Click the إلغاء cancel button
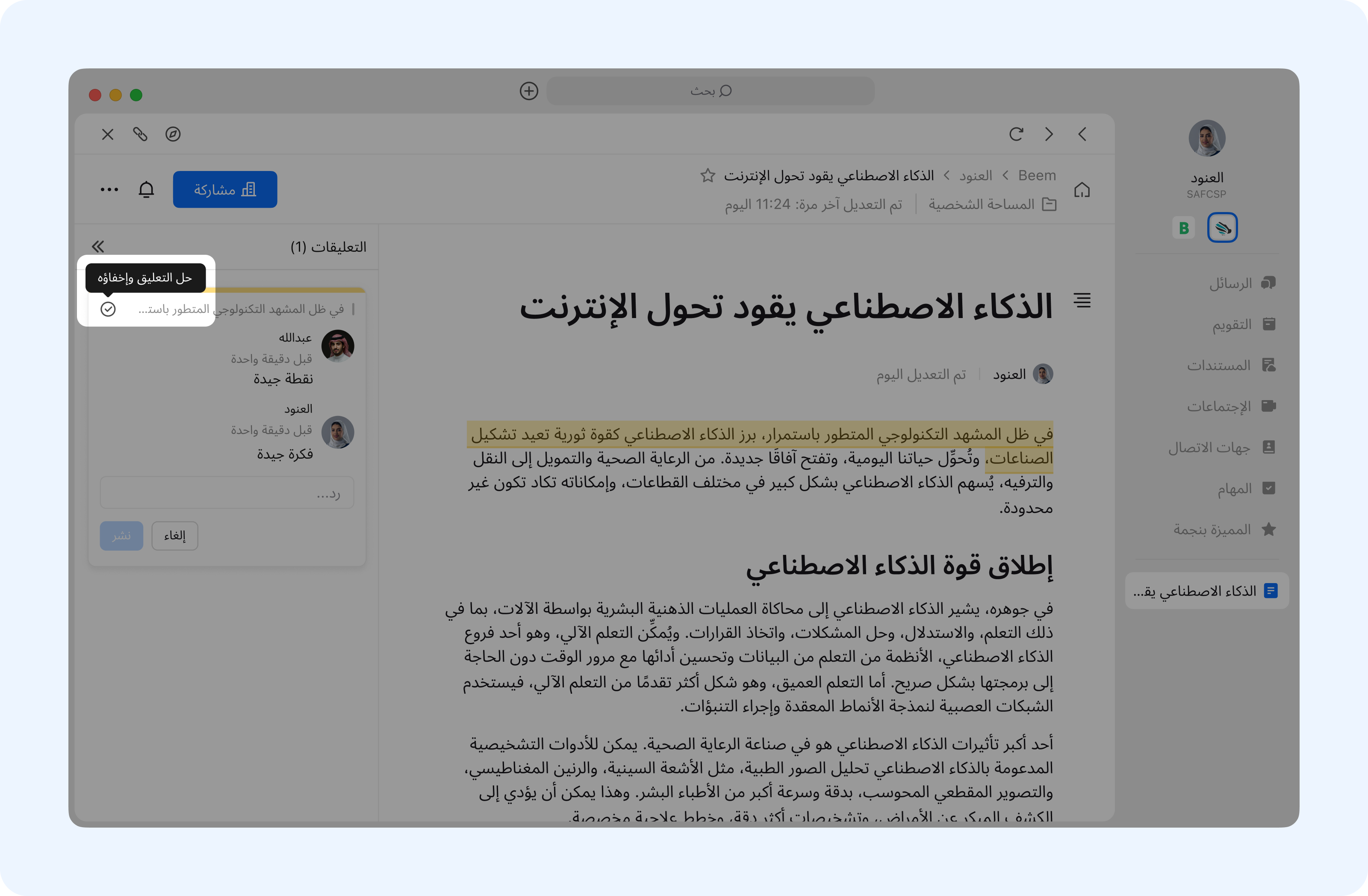Screen dimensions: 1368x896 [175, 536]
